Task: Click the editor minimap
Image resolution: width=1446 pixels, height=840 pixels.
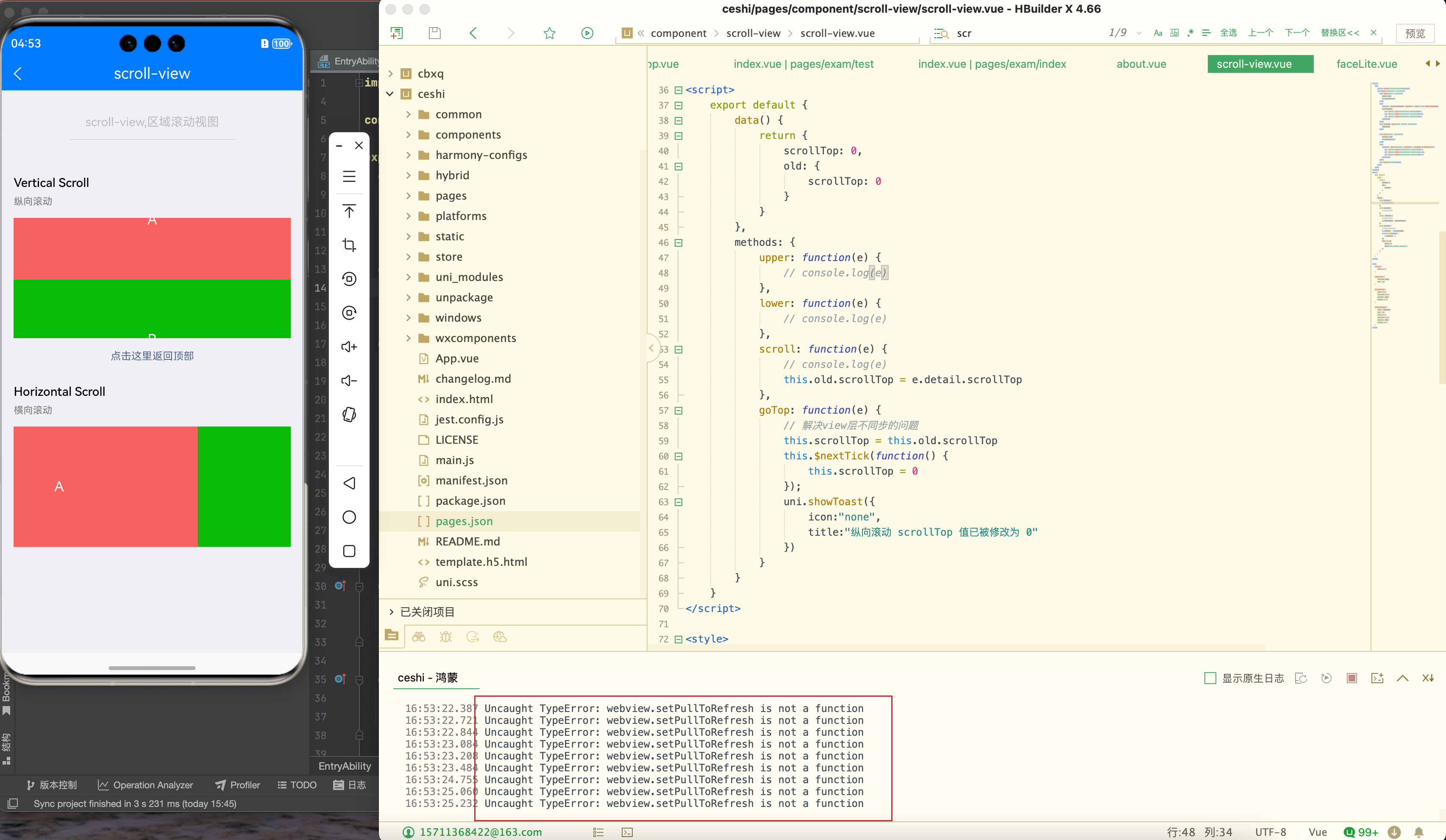Action: pos(1405,206)
